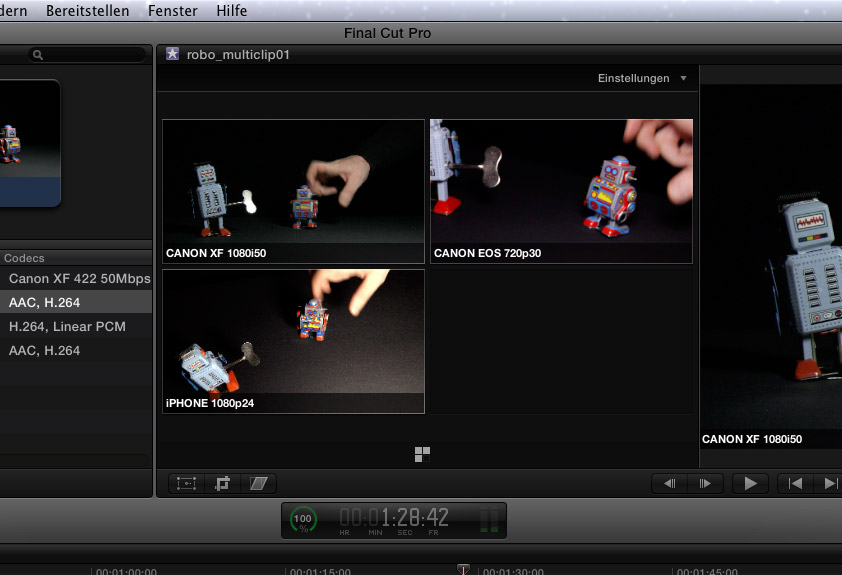Click the 100% background tasks indicator
Viewport: 842px width, 575px height.
click(x=303, y=520)
